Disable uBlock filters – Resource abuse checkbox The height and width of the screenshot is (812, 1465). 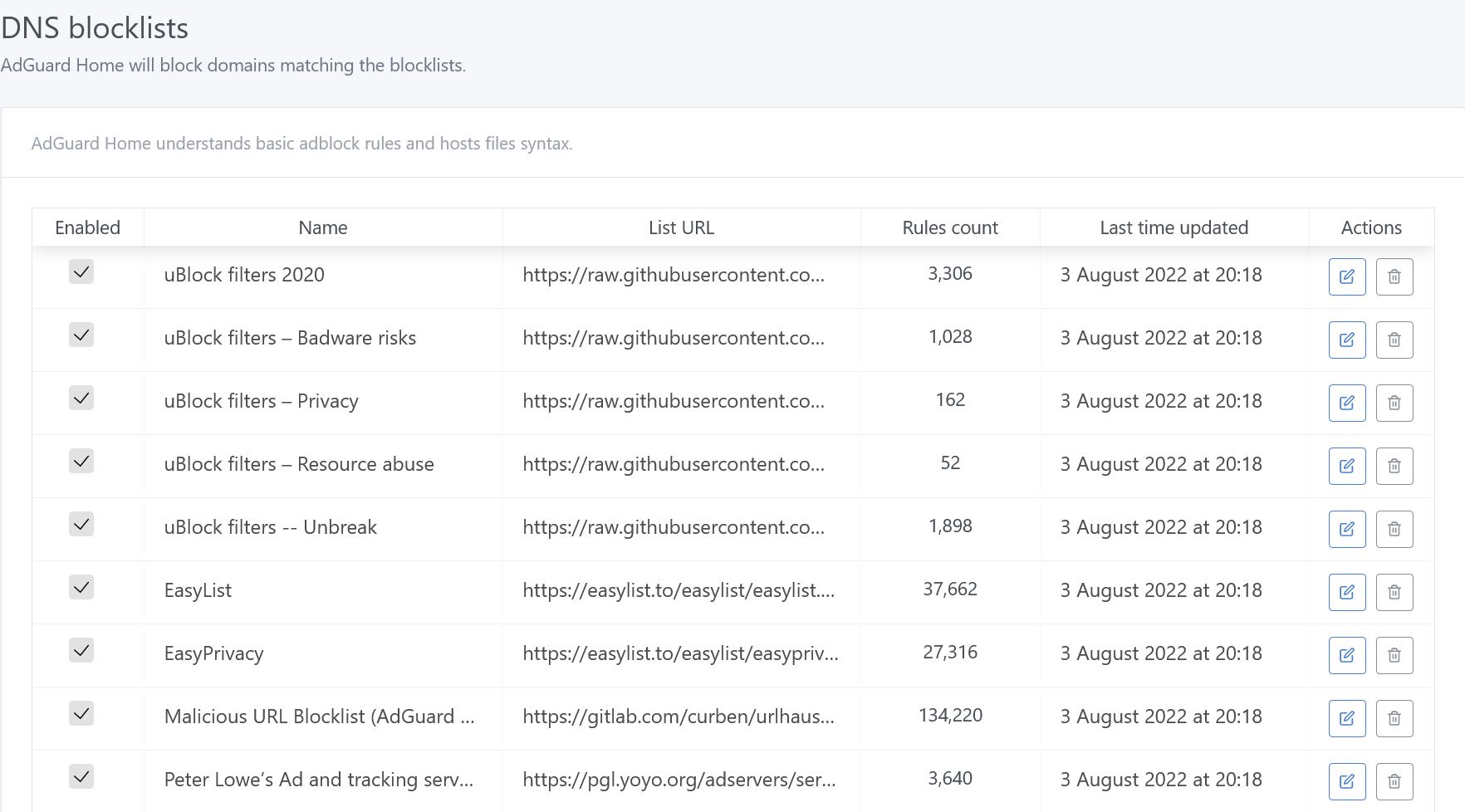(x=81, y=461)
